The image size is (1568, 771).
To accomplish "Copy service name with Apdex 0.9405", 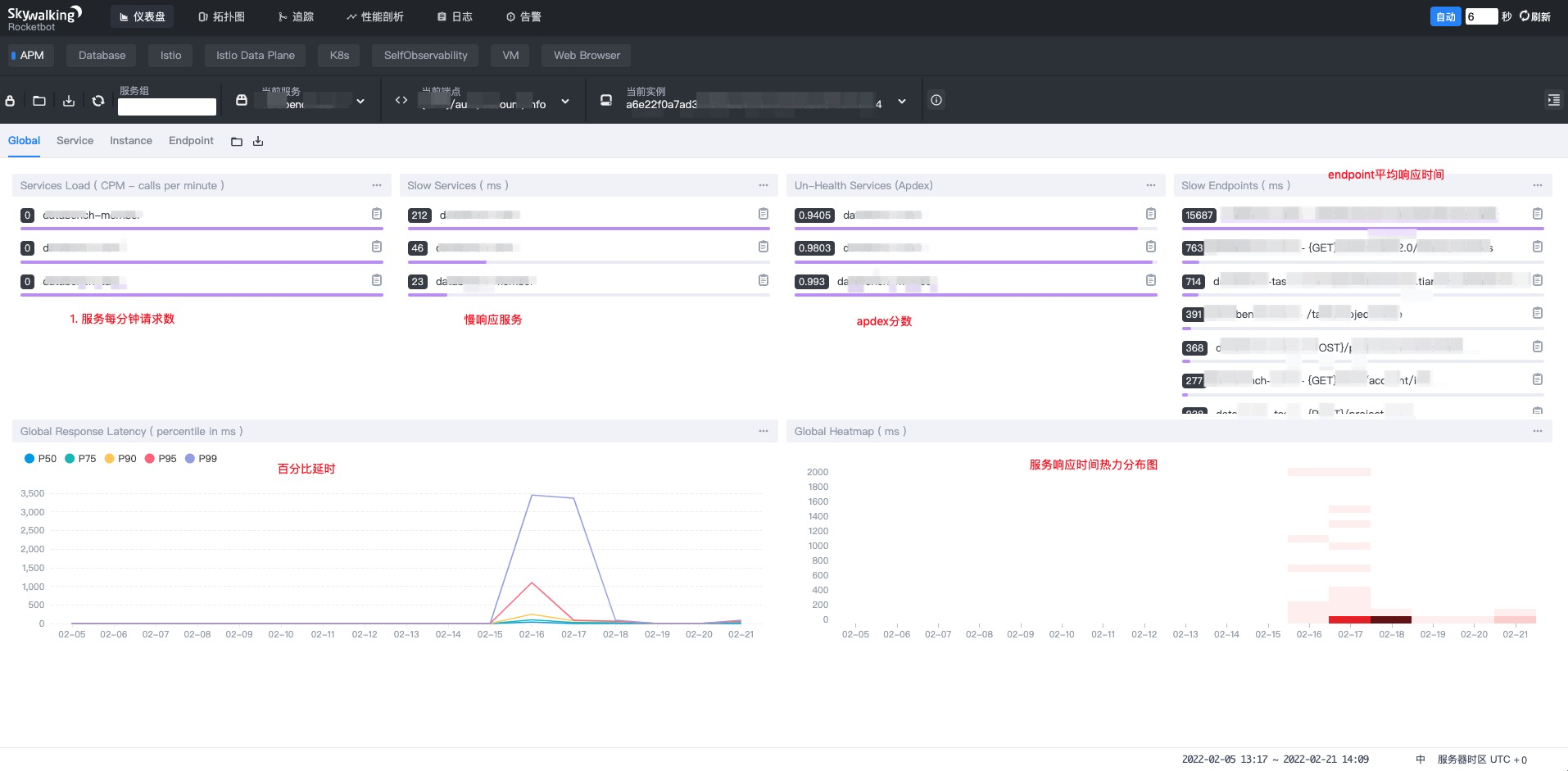I will [1151, 214].
